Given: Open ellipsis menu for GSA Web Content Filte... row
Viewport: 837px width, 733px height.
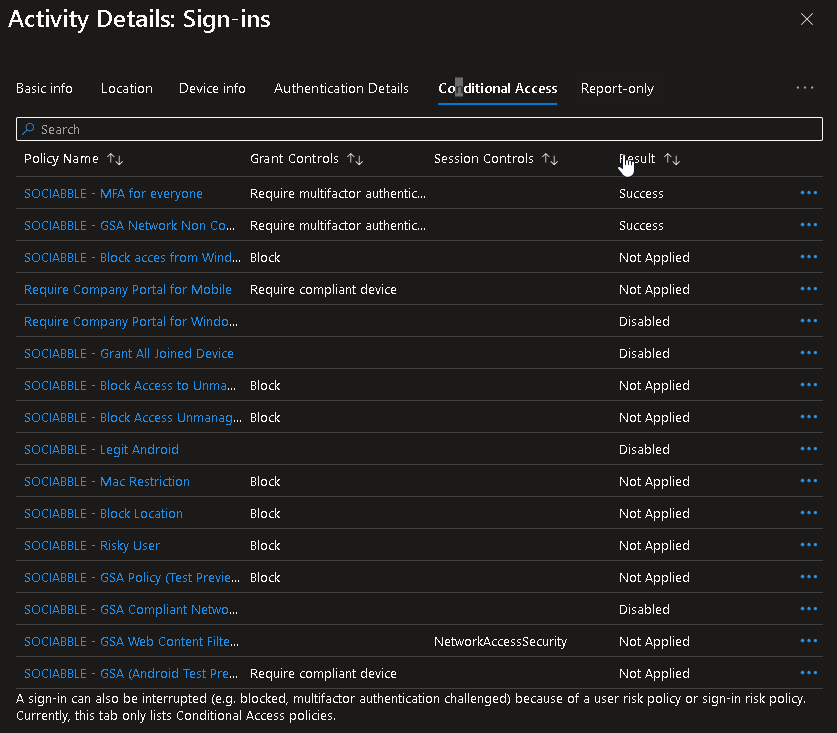Looking at the screenshot, I should coord(809,641).
